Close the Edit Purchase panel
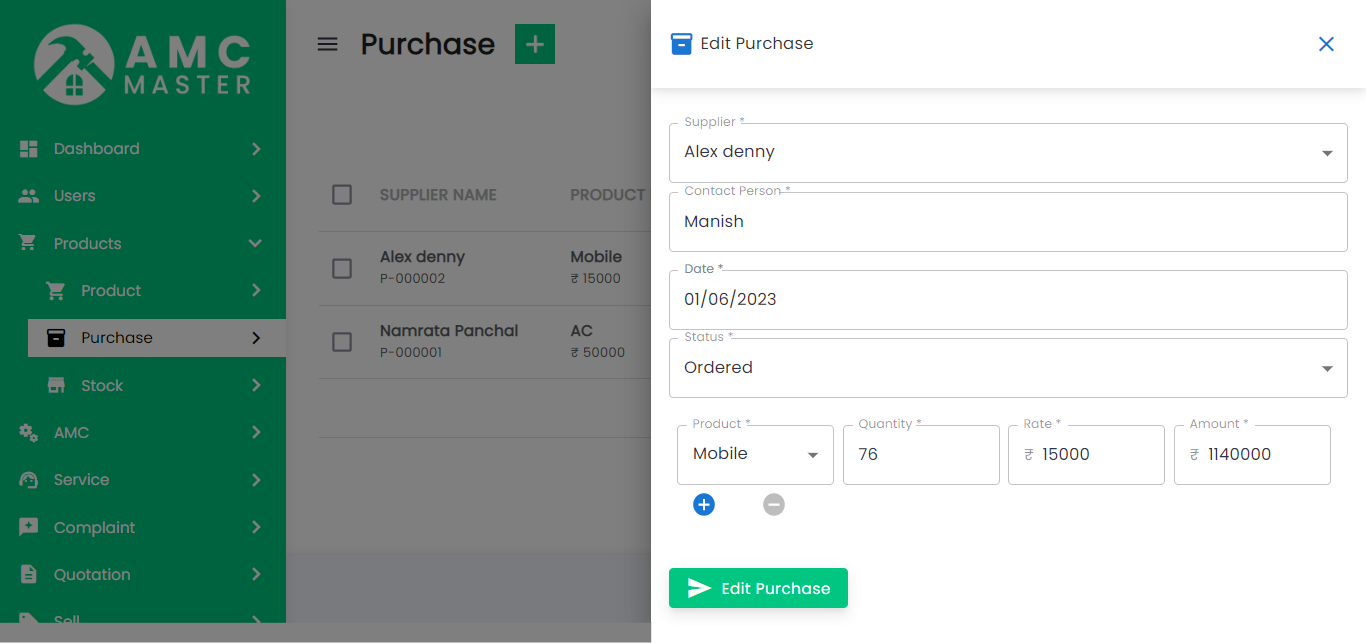This screenshot has width=1366, height=643. coord(1326,44)
